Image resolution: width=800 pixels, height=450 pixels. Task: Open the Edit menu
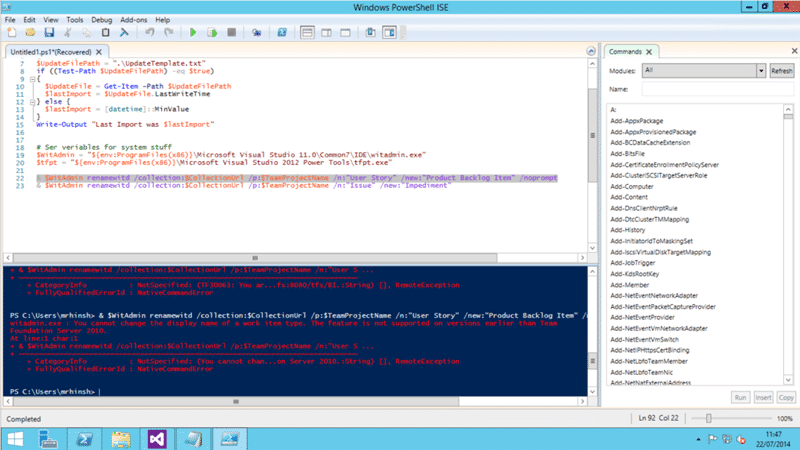coord(29,20)
